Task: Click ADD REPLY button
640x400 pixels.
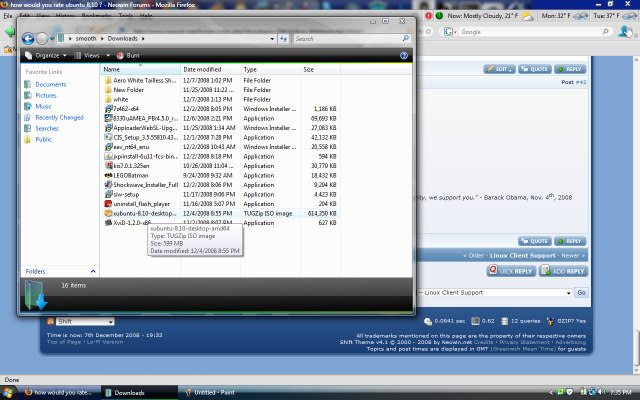Action: point(563,271)
